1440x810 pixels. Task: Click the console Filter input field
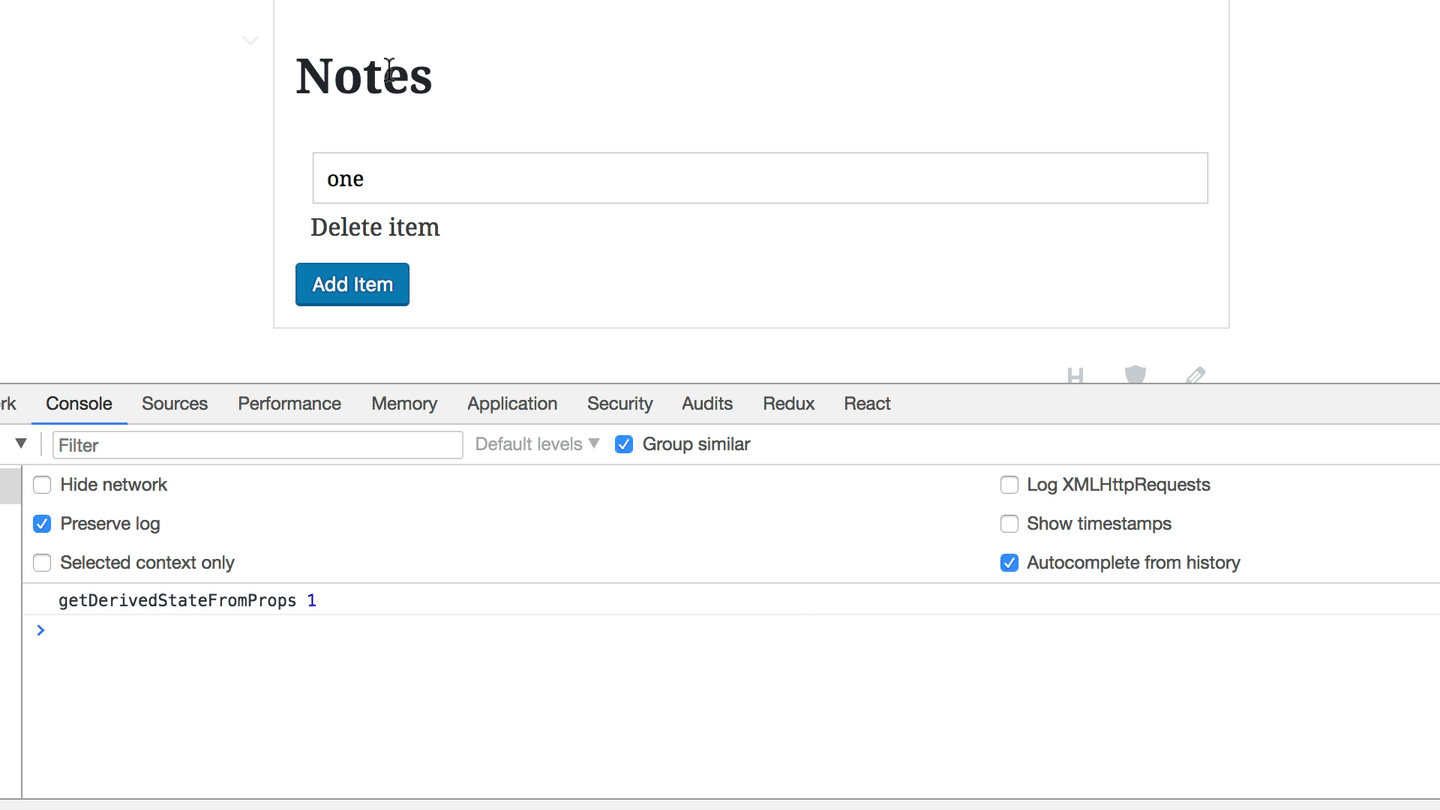coord(258,445)
